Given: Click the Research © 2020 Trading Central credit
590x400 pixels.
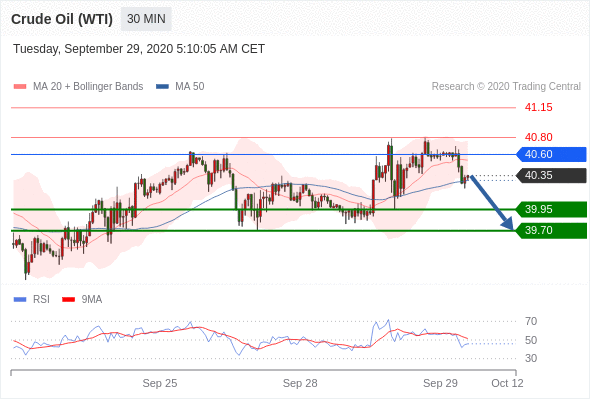Looking at the screenshot, I should coord(506,87).
